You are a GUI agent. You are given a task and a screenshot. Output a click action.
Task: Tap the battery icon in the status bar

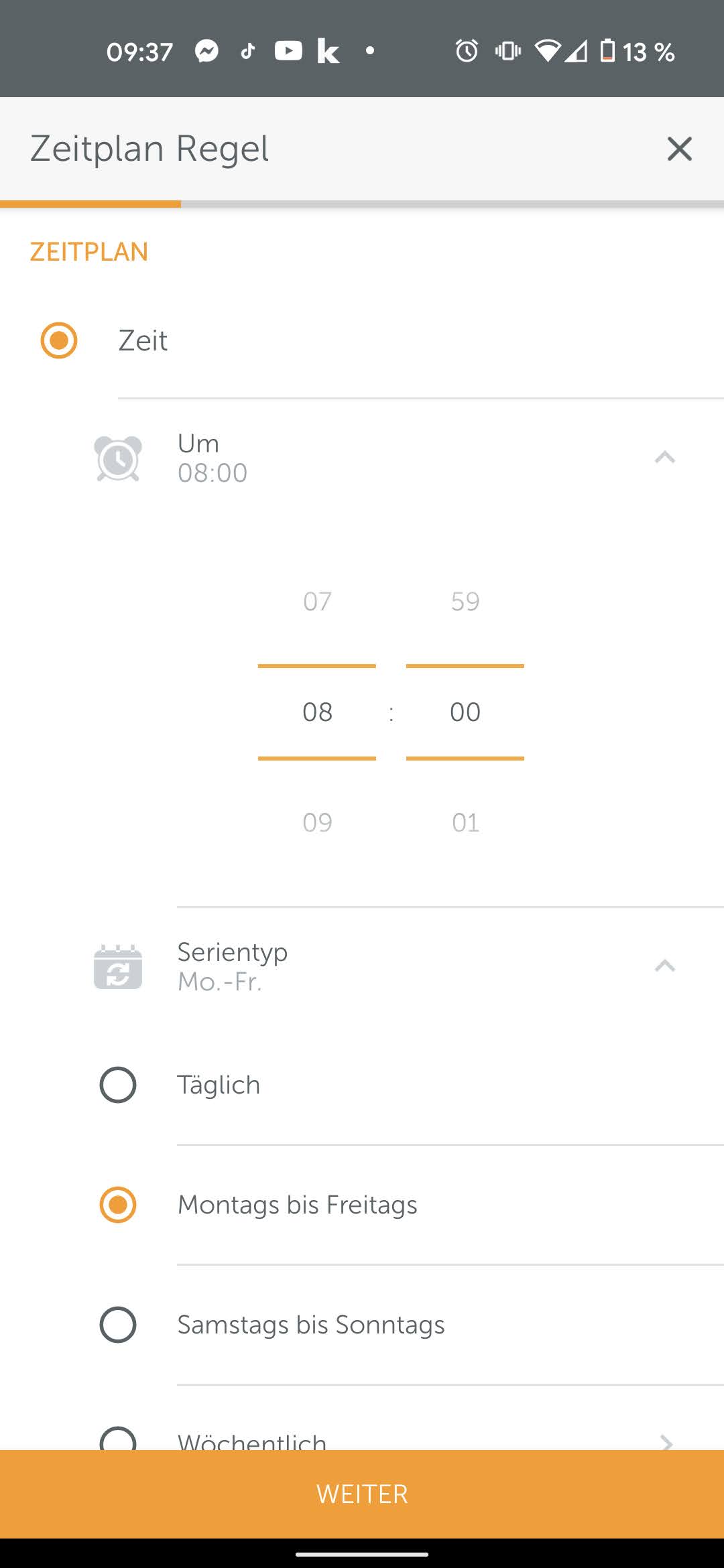[x=607, y=51]
